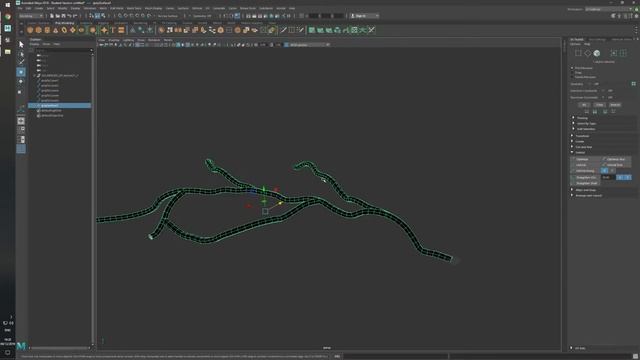Screen dimensions: 640x360
Task: Switch to four-view pane layout
Action: (x=21, y=130)
